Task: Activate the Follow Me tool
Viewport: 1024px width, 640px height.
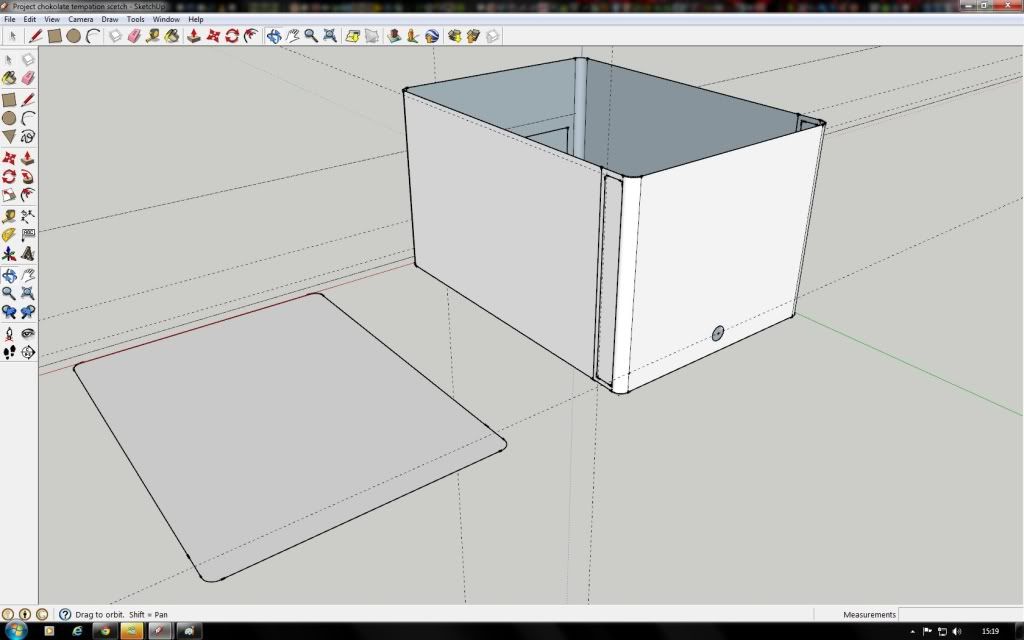Action: 27,177
